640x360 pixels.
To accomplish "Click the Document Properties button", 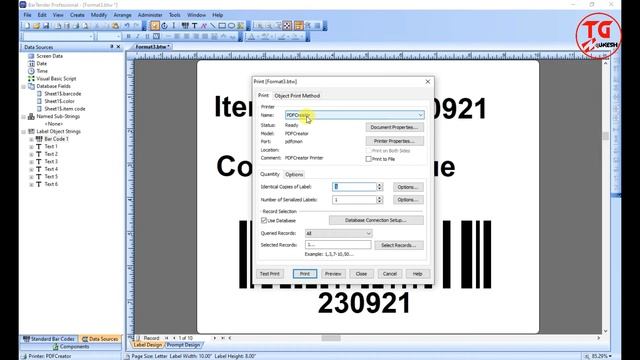I will (394, 127).
